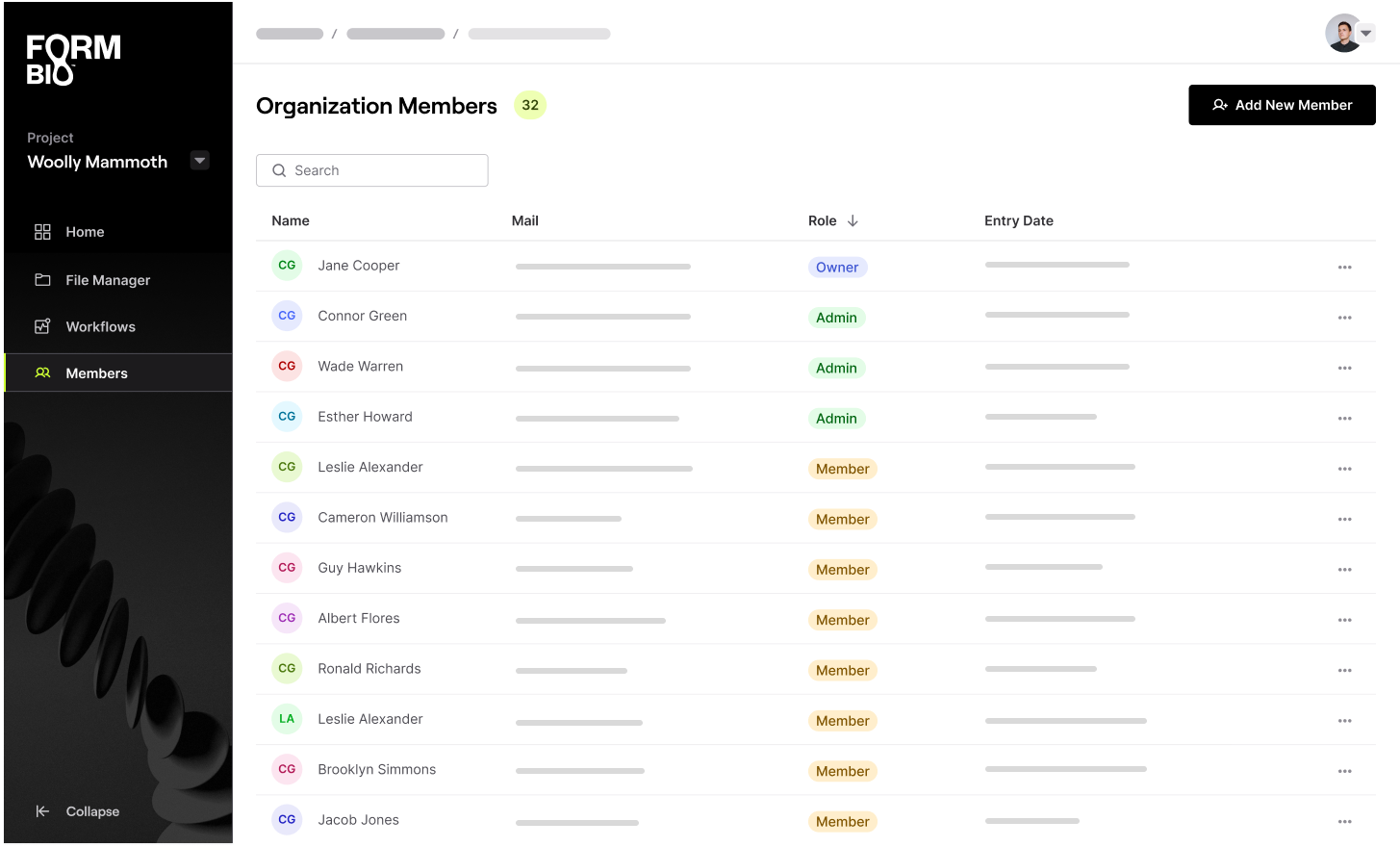Open the actions menu for Wade Warren
Screen dimensions: 1400x847
point(1344,367)
